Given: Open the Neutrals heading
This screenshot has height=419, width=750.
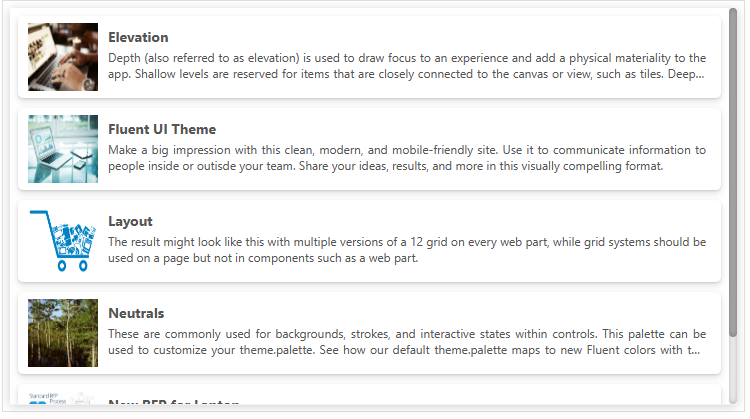Looking at the screenshot, I should pyautogui.click(x=136, y=313).
